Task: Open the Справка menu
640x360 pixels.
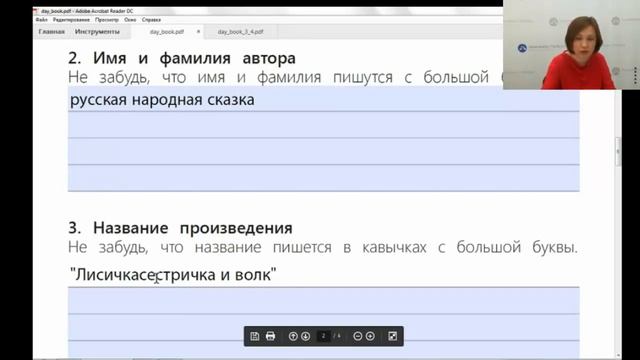Action: pyautogui.click(x=151, y=20)
